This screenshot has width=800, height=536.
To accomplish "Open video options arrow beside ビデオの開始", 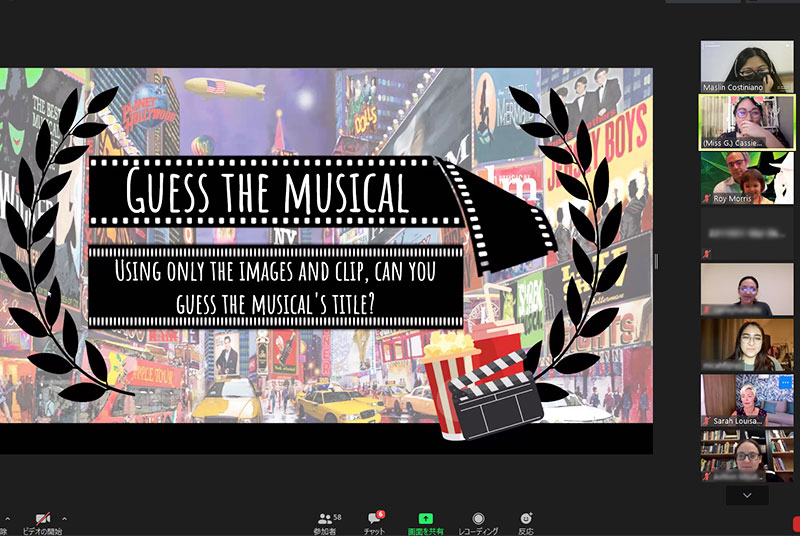I will pyautogui.click(x=64, y=519).
